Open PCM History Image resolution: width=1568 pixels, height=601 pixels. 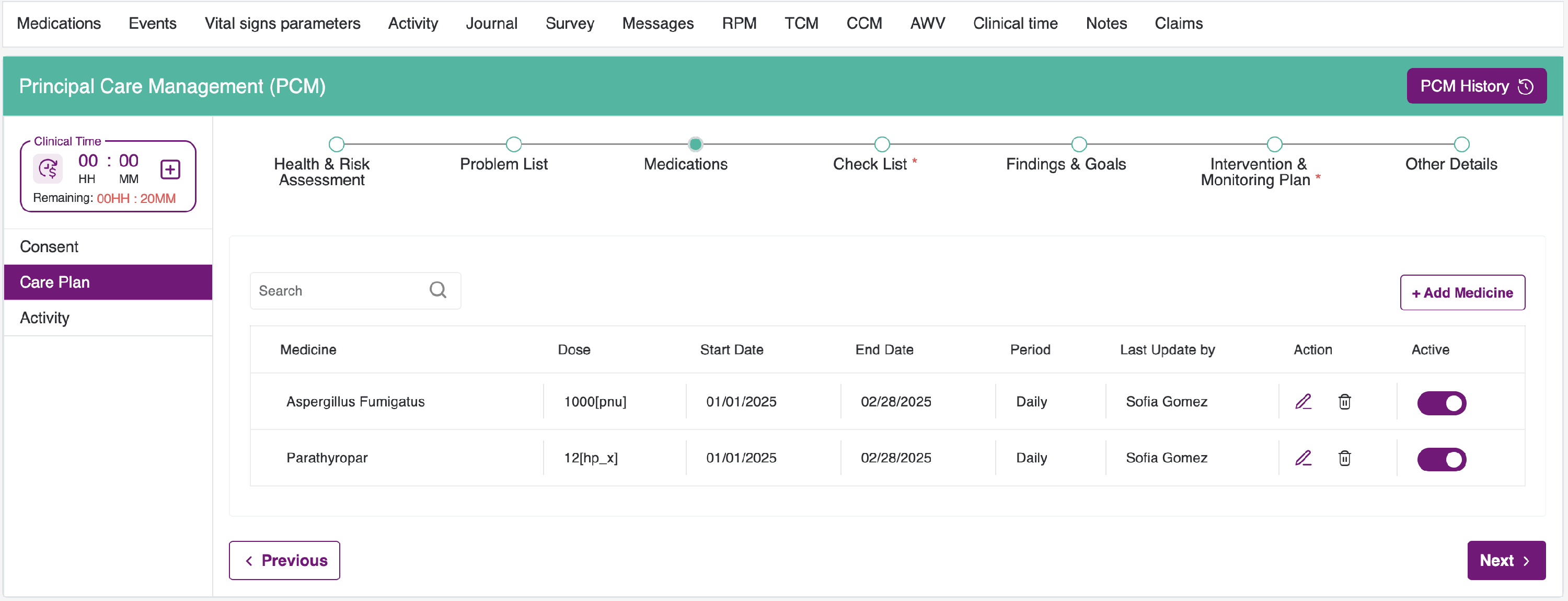[1475, 86]
